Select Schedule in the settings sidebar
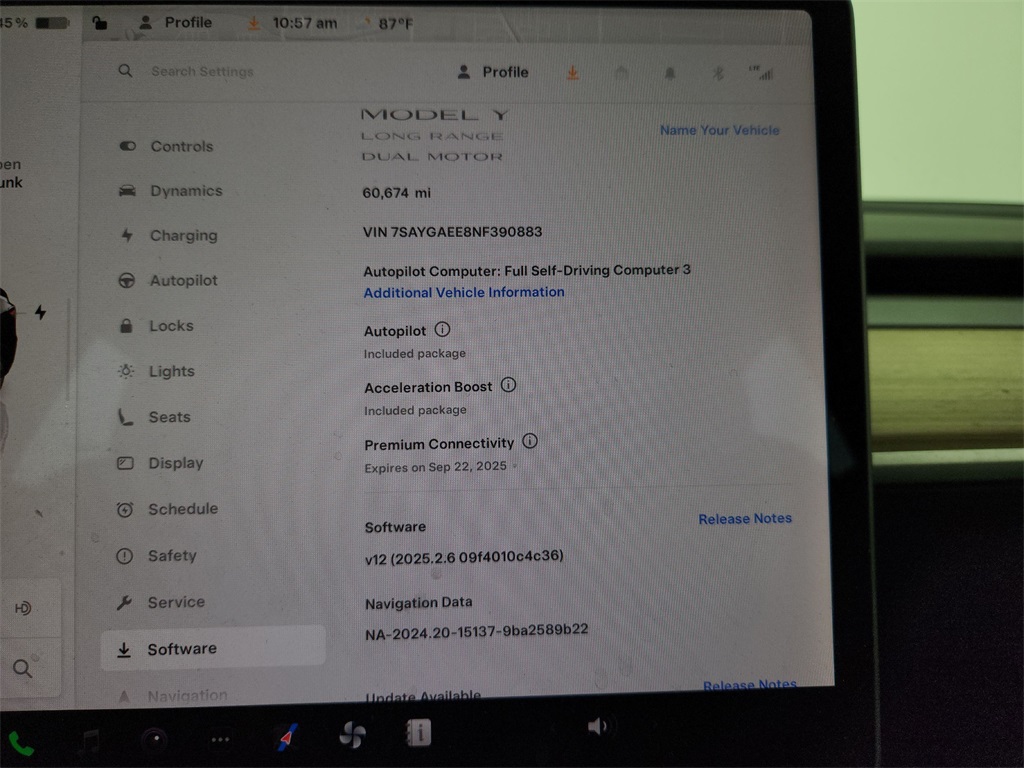1024x768 pixels. click(167, 509)
